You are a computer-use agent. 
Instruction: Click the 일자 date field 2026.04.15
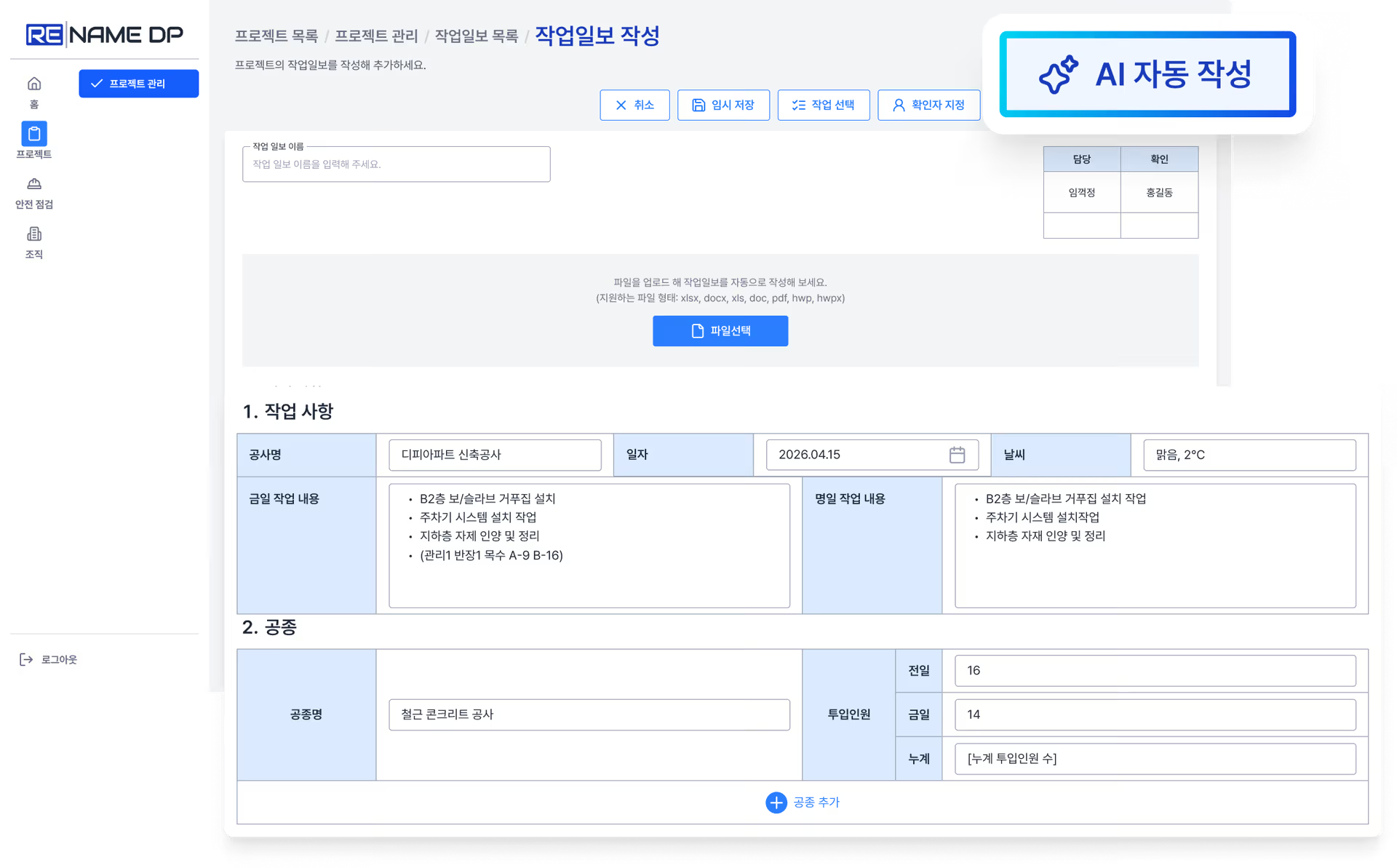[x=872, y=455]
